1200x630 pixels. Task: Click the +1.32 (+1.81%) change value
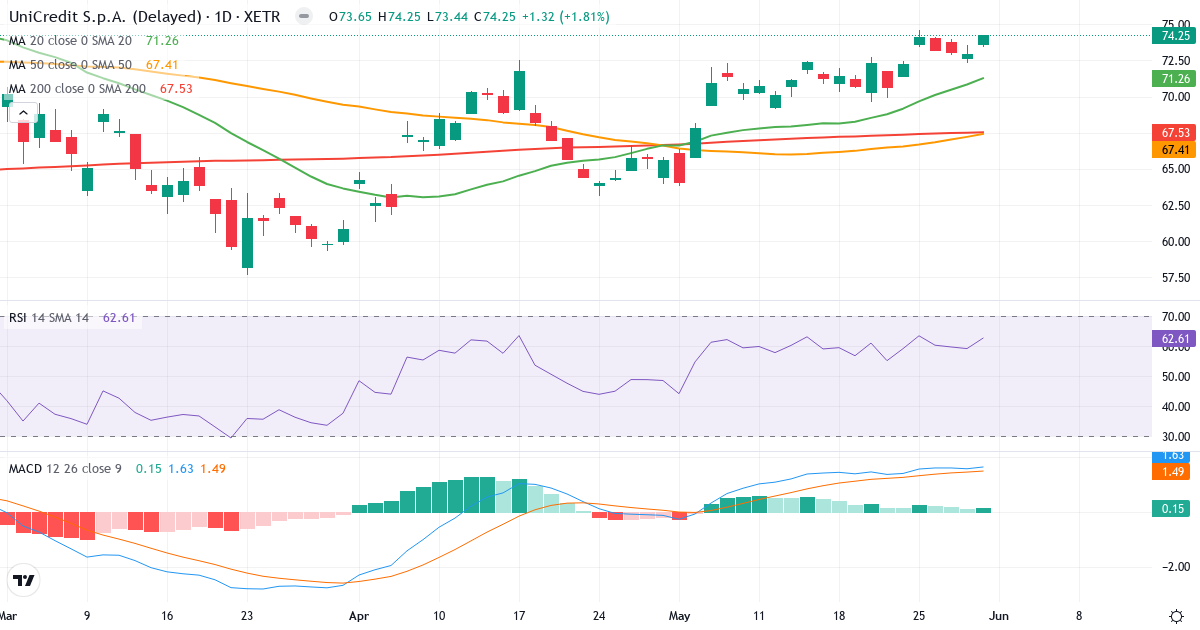(565, 17)
